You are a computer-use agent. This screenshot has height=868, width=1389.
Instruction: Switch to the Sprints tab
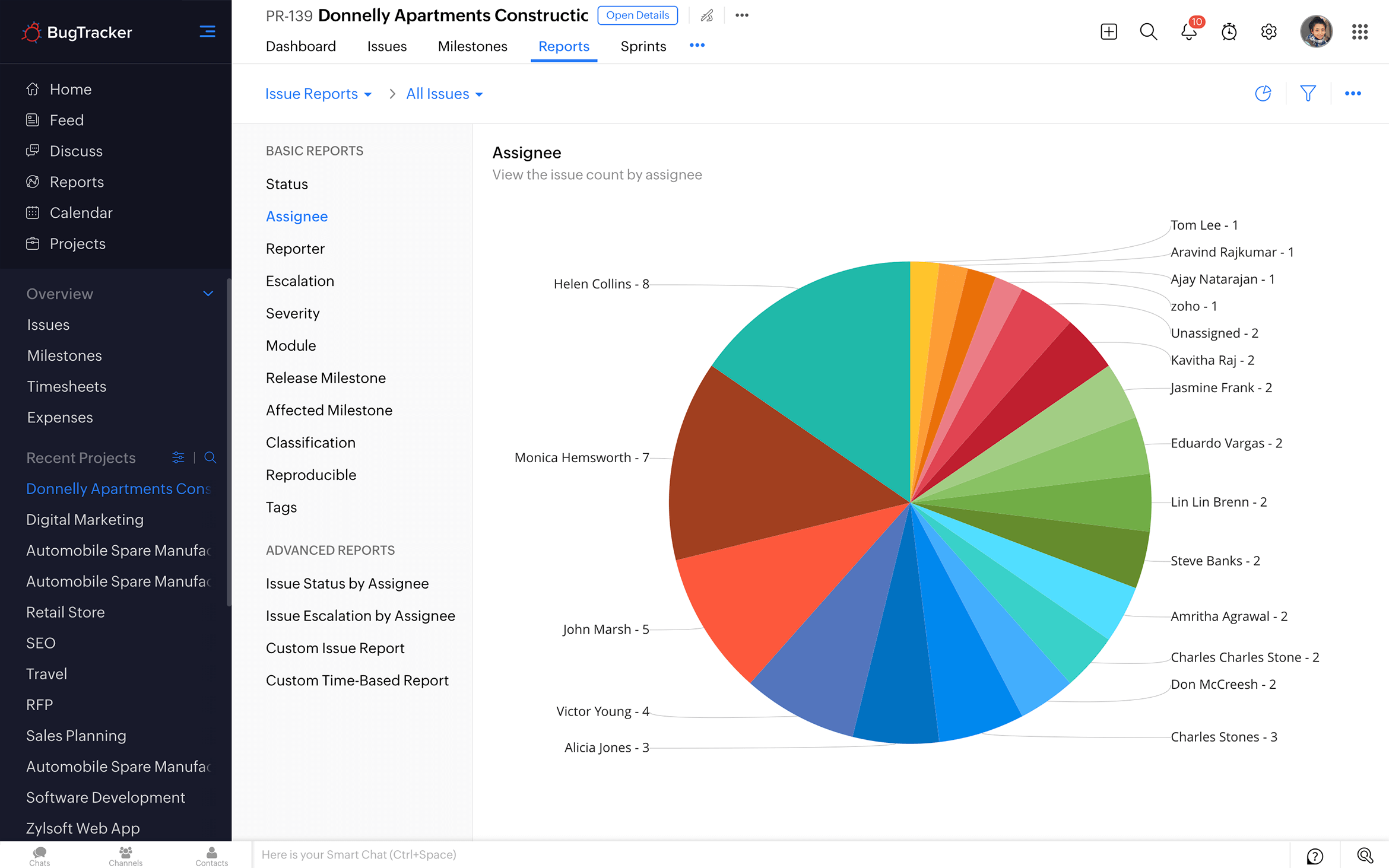(643, 46)
